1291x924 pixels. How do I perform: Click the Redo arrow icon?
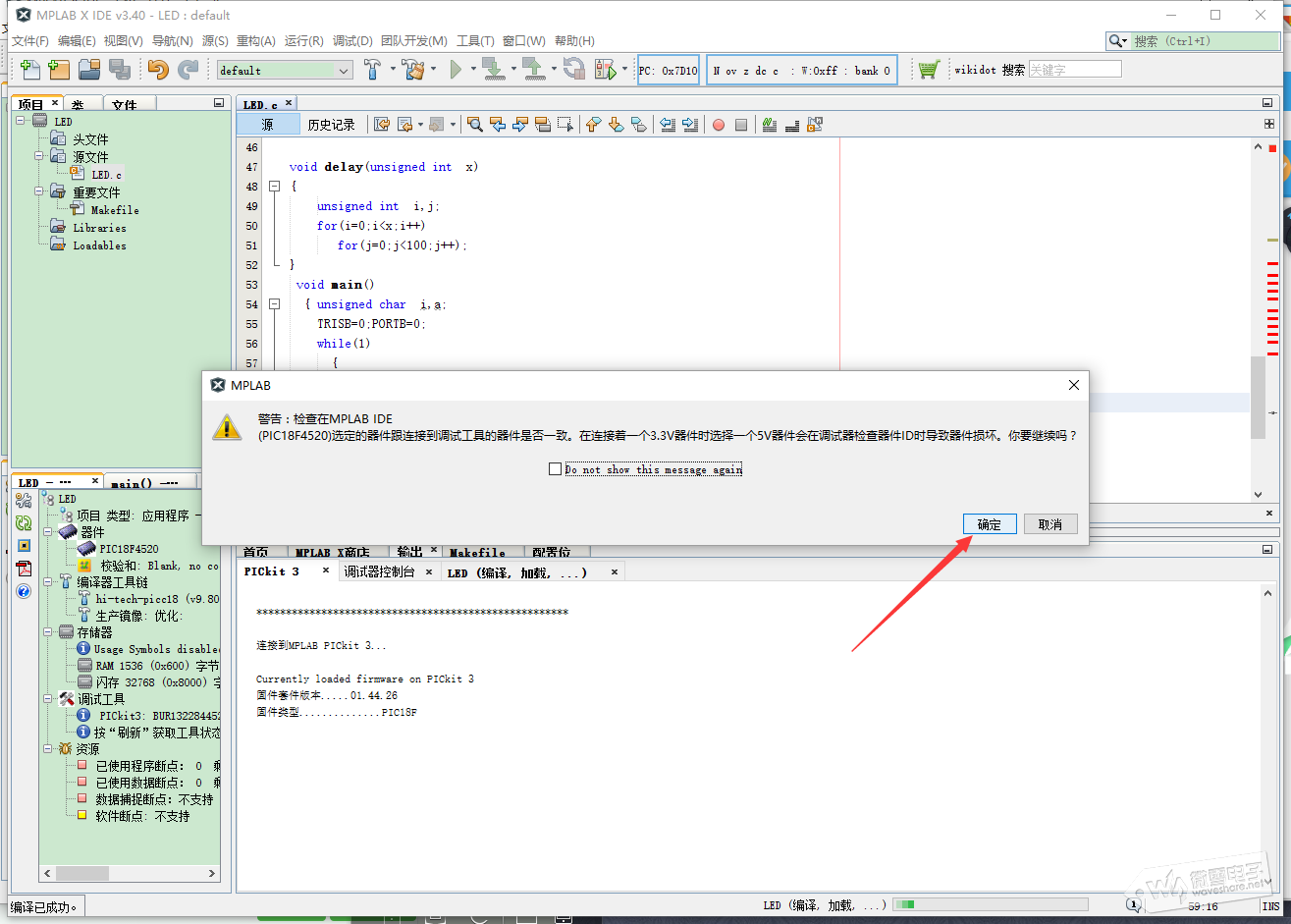(x=188, y=70)
